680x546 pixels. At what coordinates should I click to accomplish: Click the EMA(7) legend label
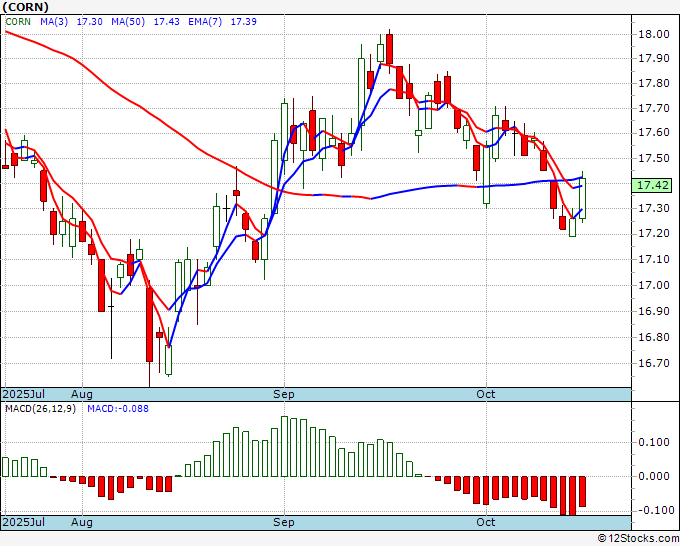(x=205, y=22)
